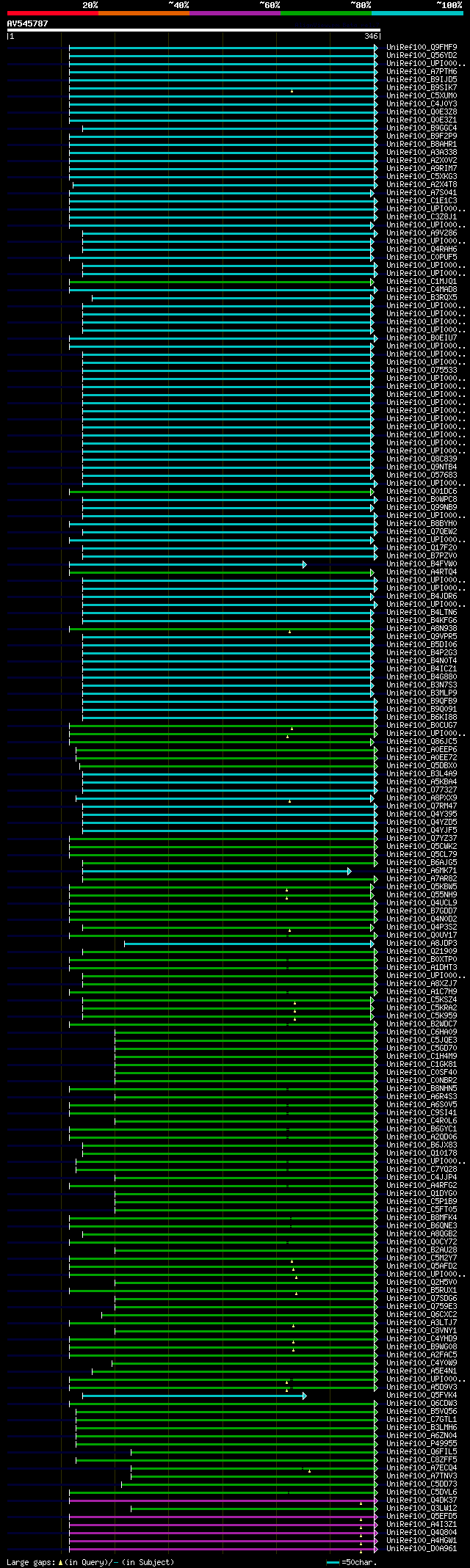Click UniRef100_B7GDD7 label

[422, 911]
